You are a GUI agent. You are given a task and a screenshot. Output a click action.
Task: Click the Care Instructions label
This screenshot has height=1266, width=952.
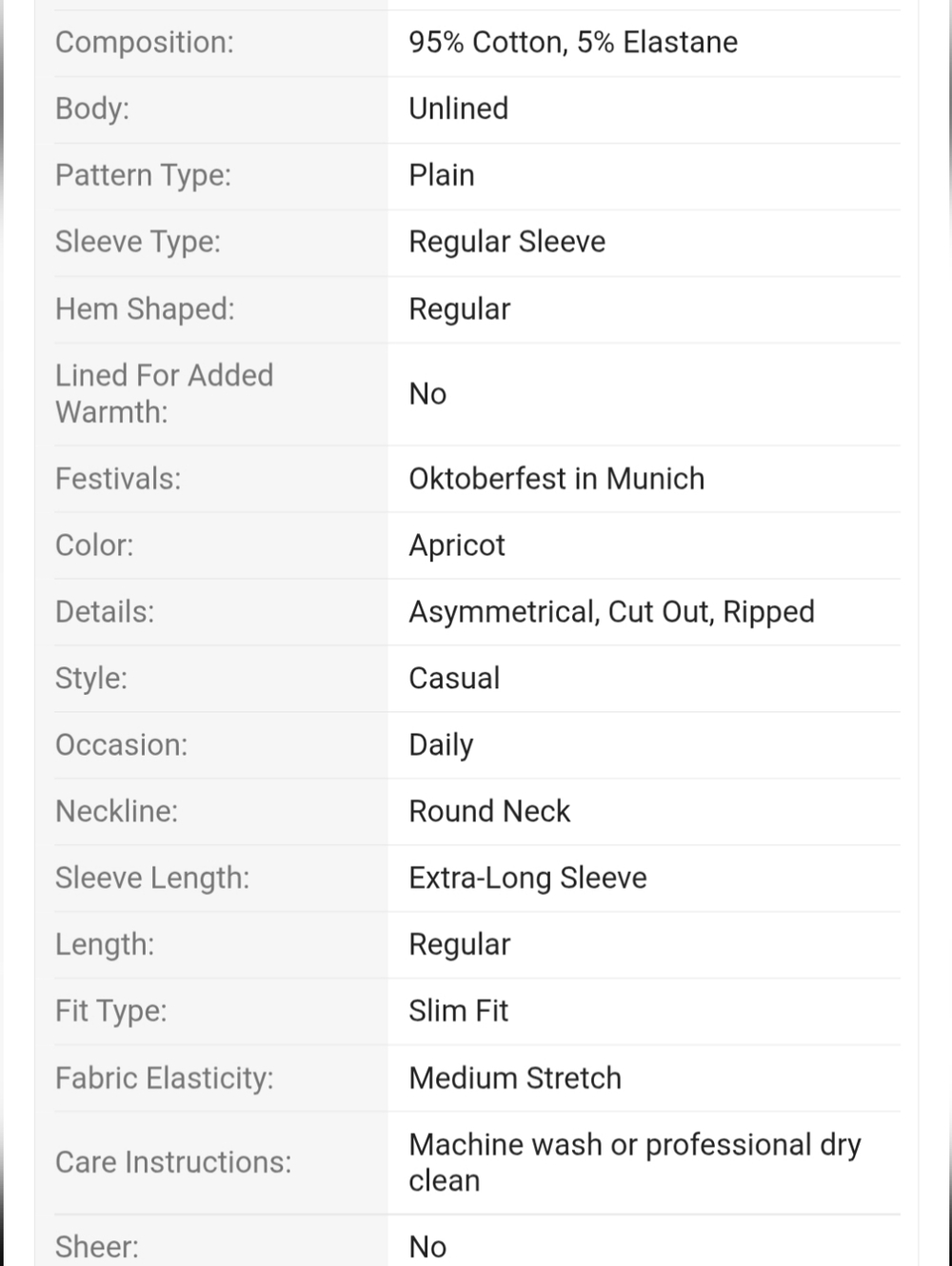(x=173, y=1162)
